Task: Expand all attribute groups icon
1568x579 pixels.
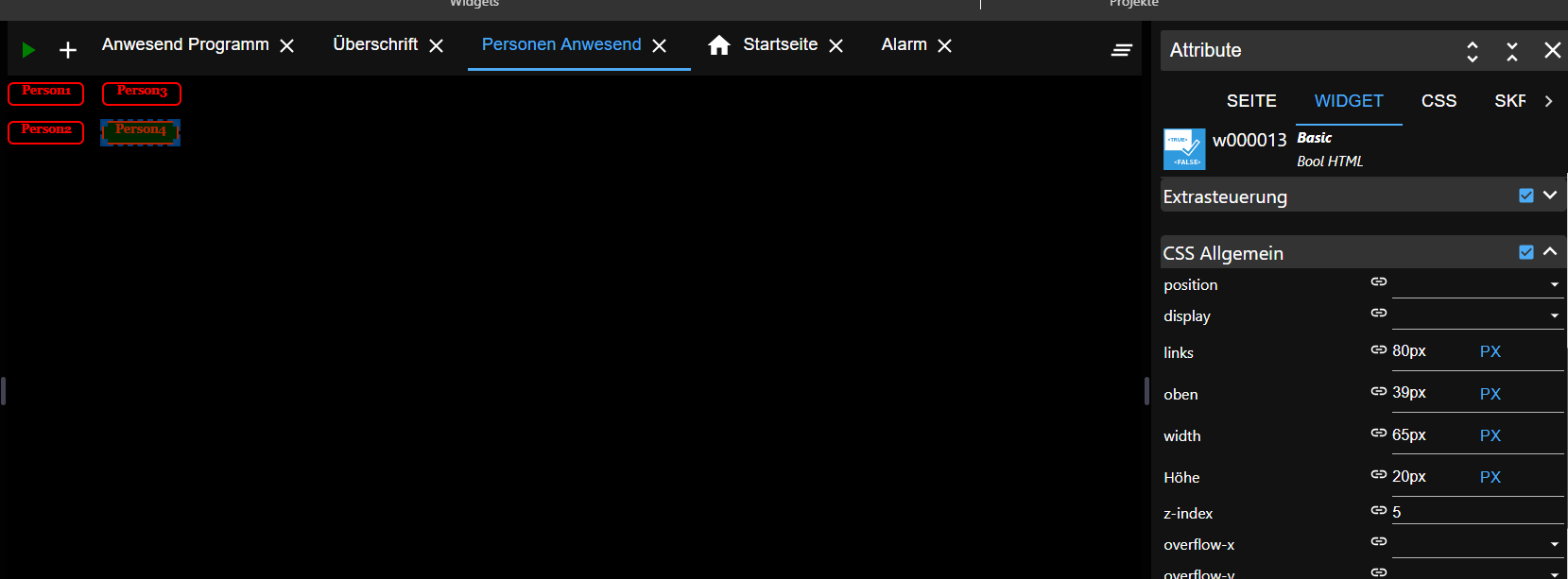Action: coord(1473,51)
